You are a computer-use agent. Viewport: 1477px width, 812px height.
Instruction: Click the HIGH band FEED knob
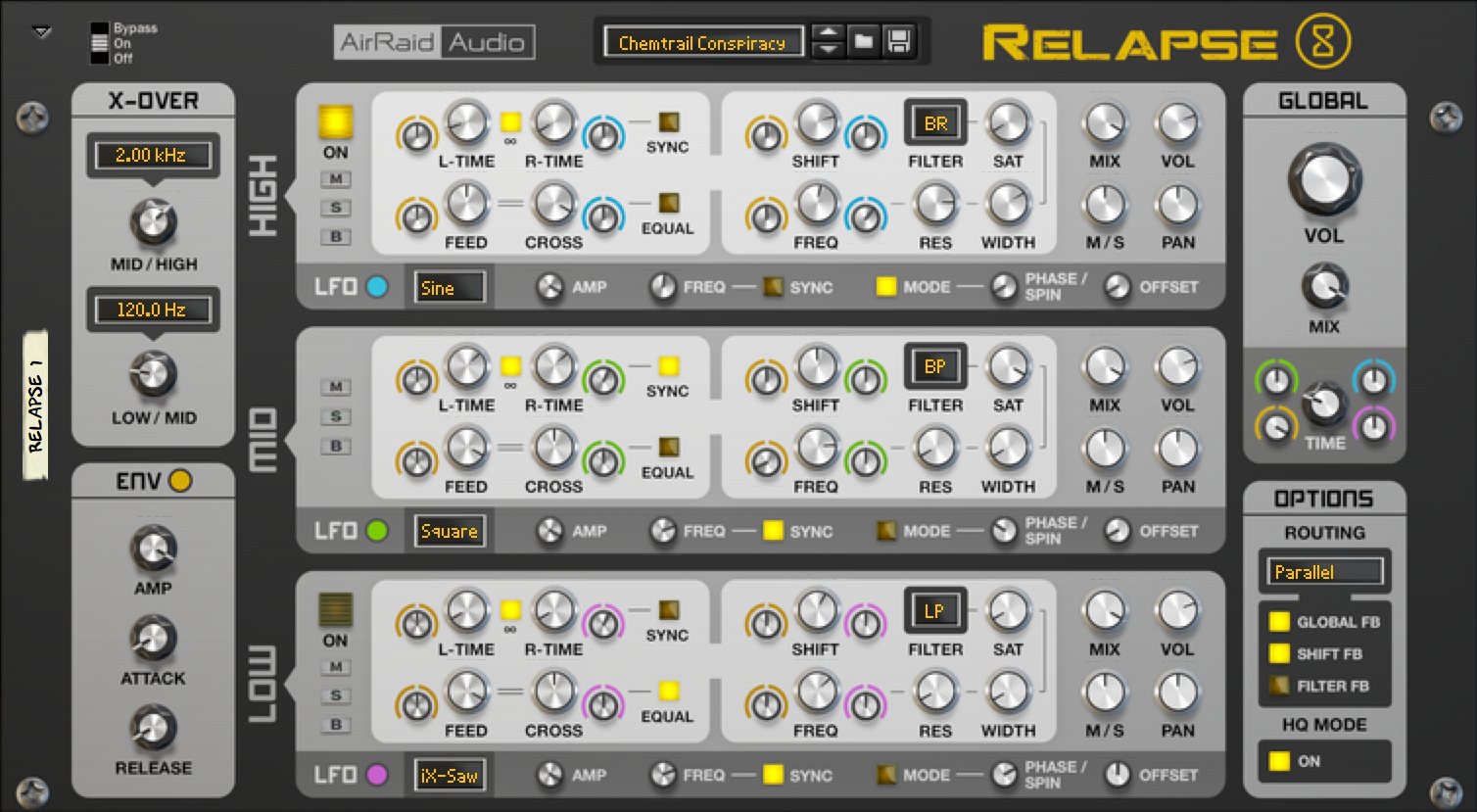[x=466, y=203]
